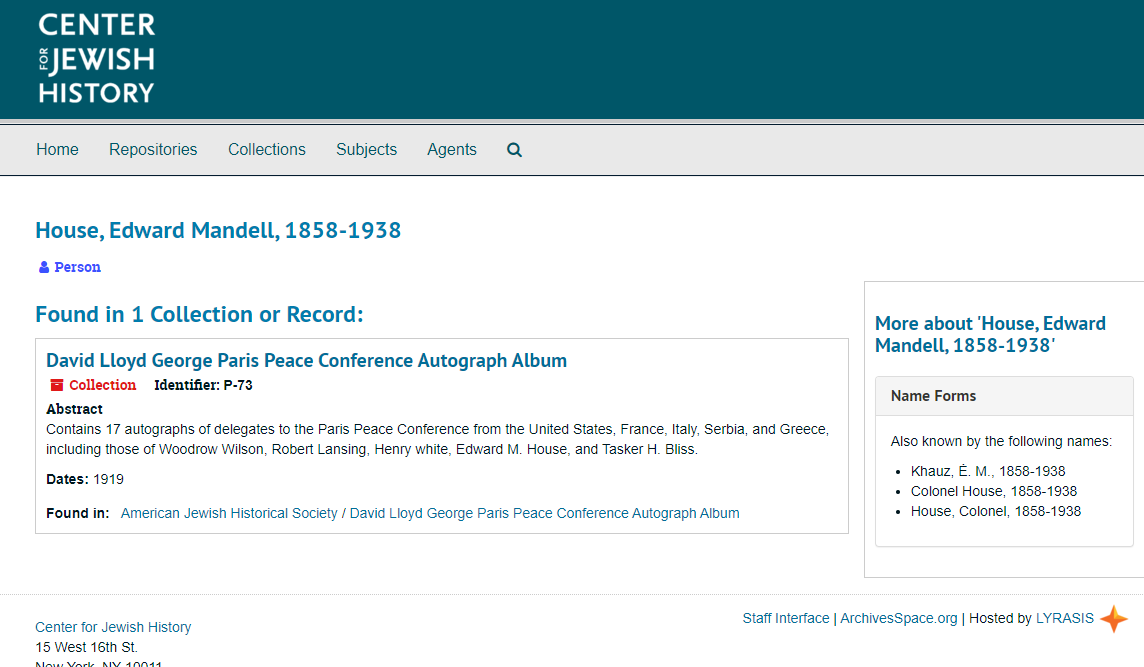Click the Name Forms panel header
This screenshot has width=1144, height=667.
click(x=1004, y=396)
